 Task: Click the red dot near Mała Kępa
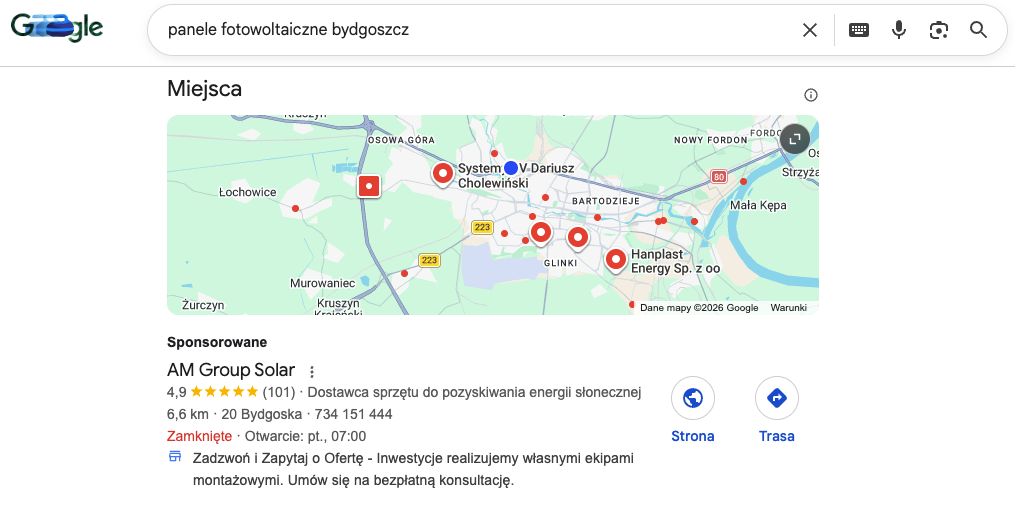[743, 181]
